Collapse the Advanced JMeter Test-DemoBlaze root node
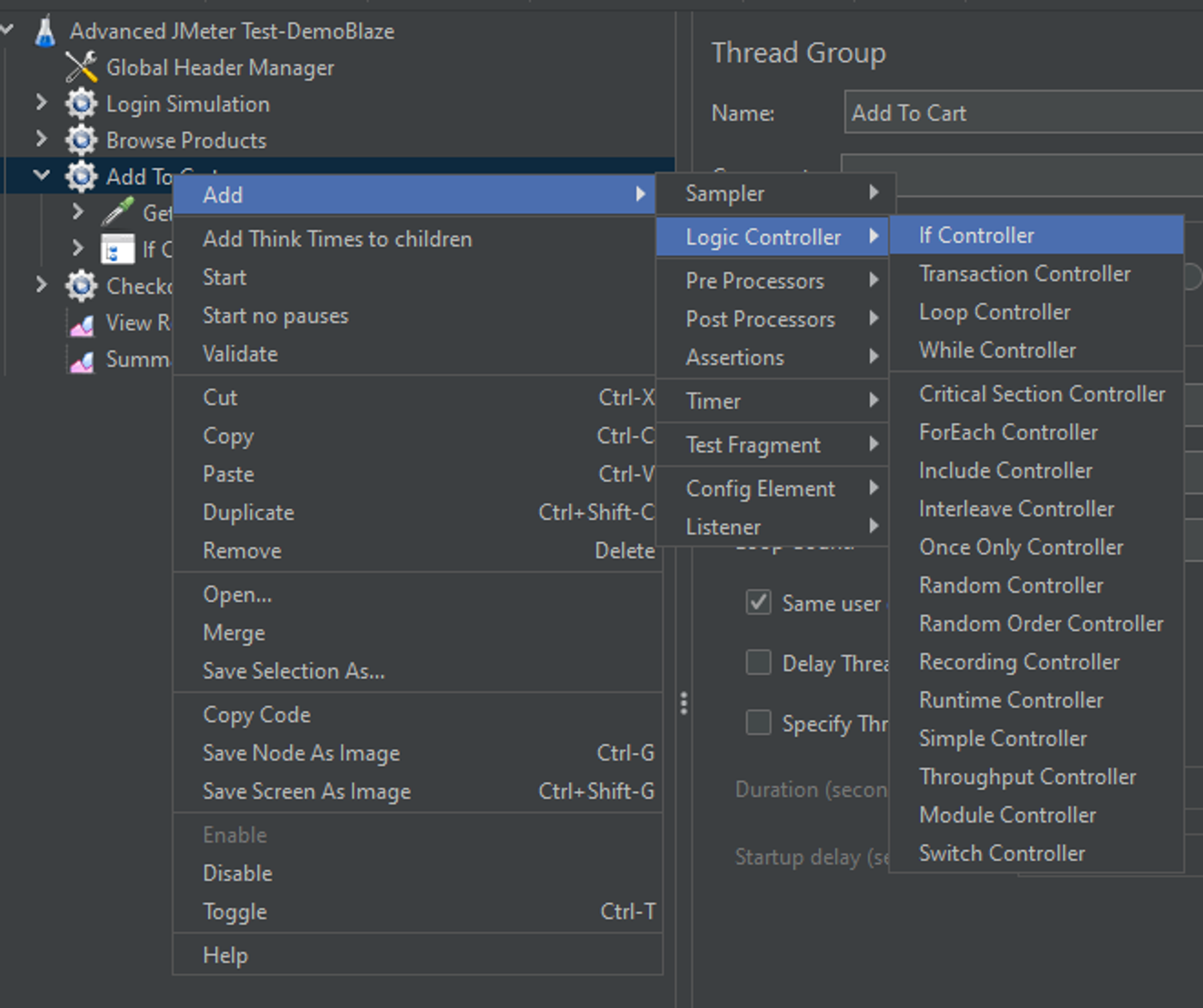1203x1008 pixels. pyautogui.click(x=7, y=30)
